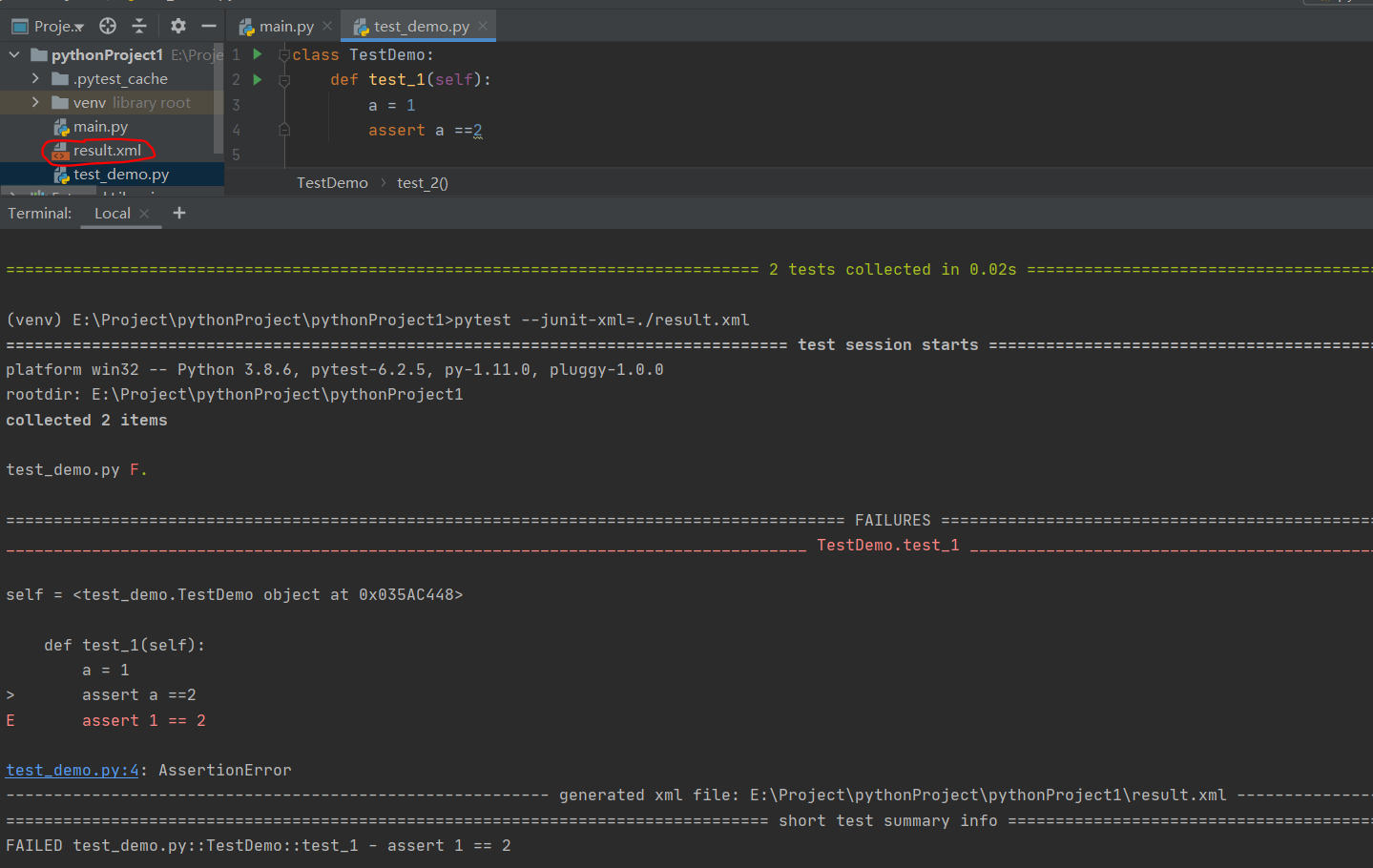
Task: Run TestDemo class using gutter arrow
Action: pyautogui.click(x=258, y=54)
